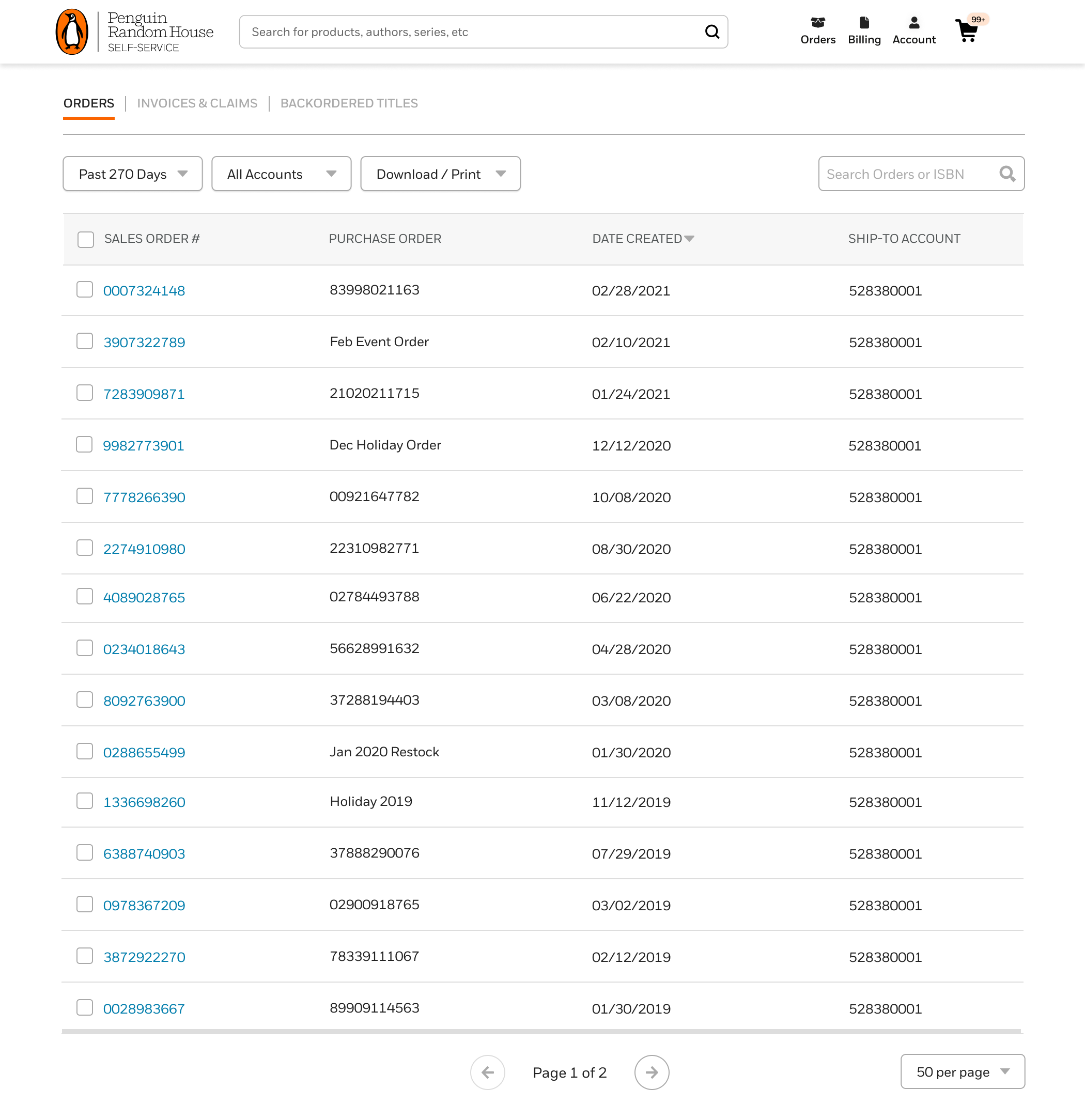1085x1120 pixels.
Task: Open Billing from the header icon
Action: pyautogui.click(x=864, y=31)
